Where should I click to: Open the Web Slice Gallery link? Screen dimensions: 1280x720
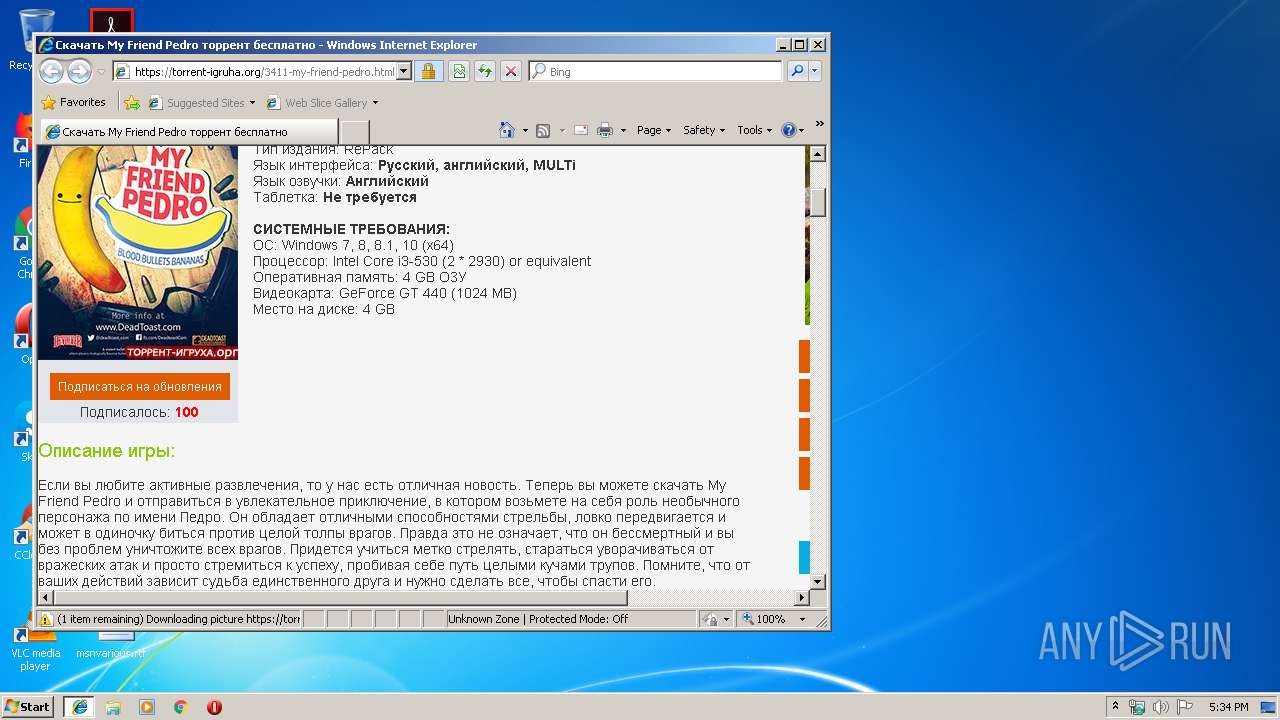323,103
